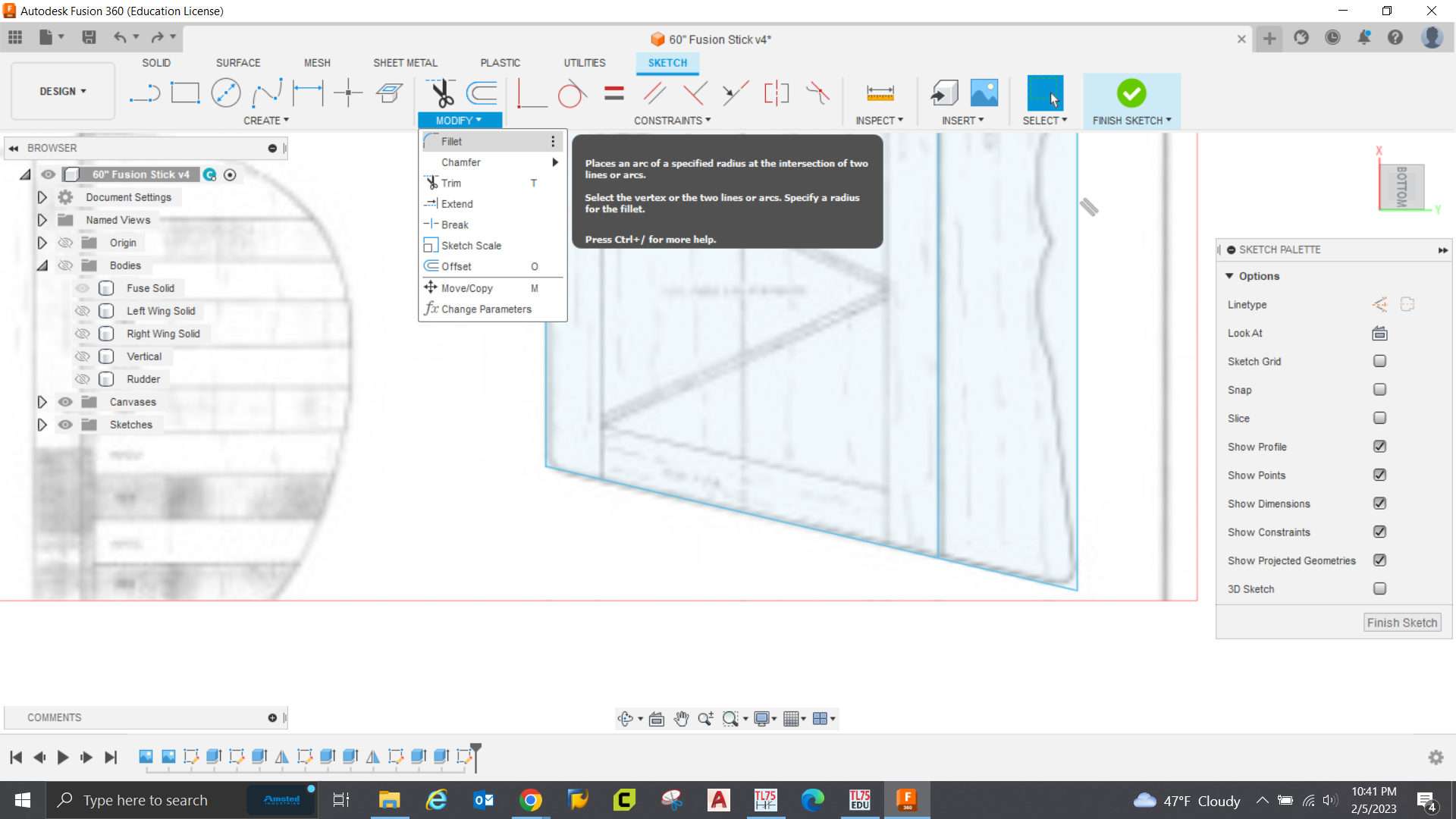Open Chrome from the Windows taskbar
The height and width of the screenshot is (819, 1456).
[x=531, y=800]
